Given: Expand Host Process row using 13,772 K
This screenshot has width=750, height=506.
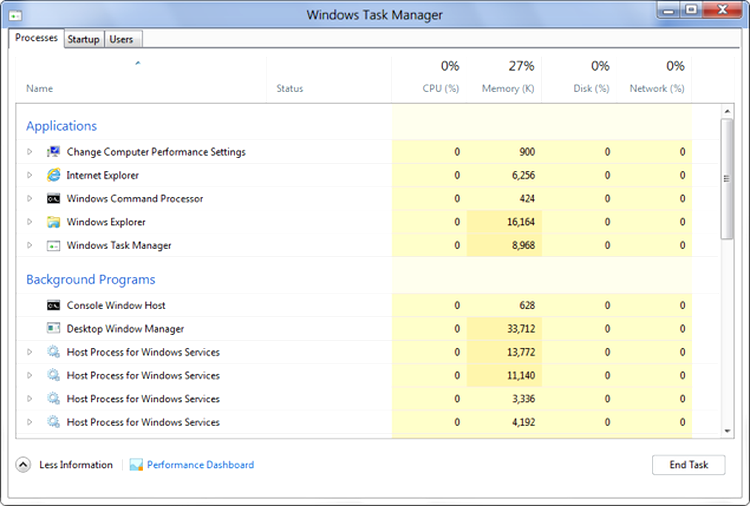Looking at the screenshot, I should click(x=30, y=352).
